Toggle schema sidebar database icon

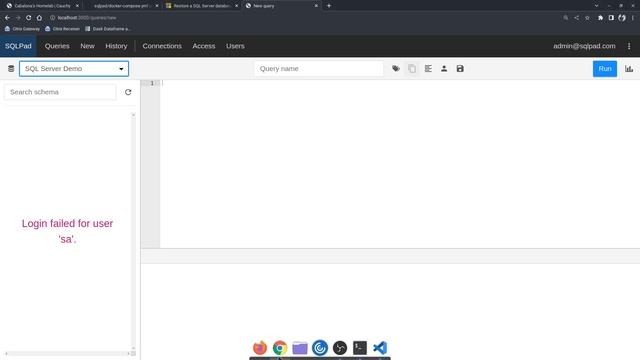point(11,69)
